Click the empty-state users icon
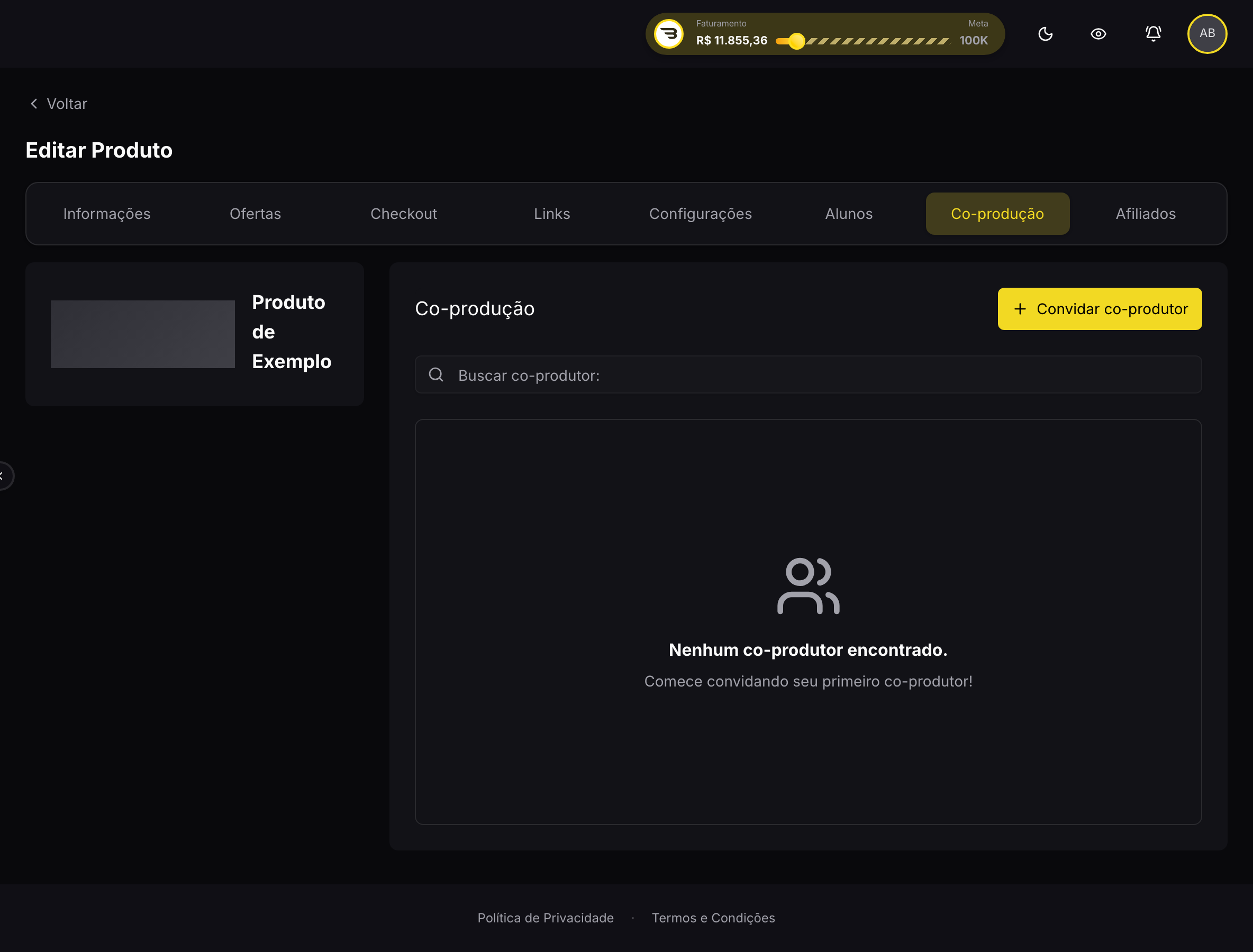The image size is (1253, 952). (x=808, y=586)
